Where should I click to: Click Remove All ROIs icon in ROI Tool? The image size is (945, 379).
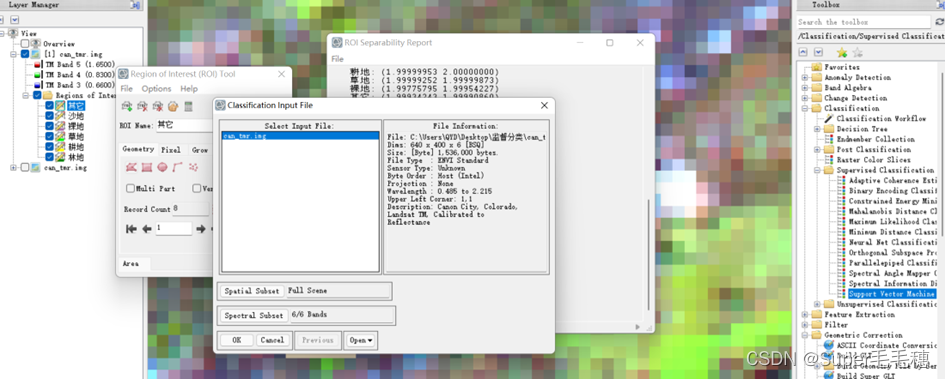pos(157,107)
